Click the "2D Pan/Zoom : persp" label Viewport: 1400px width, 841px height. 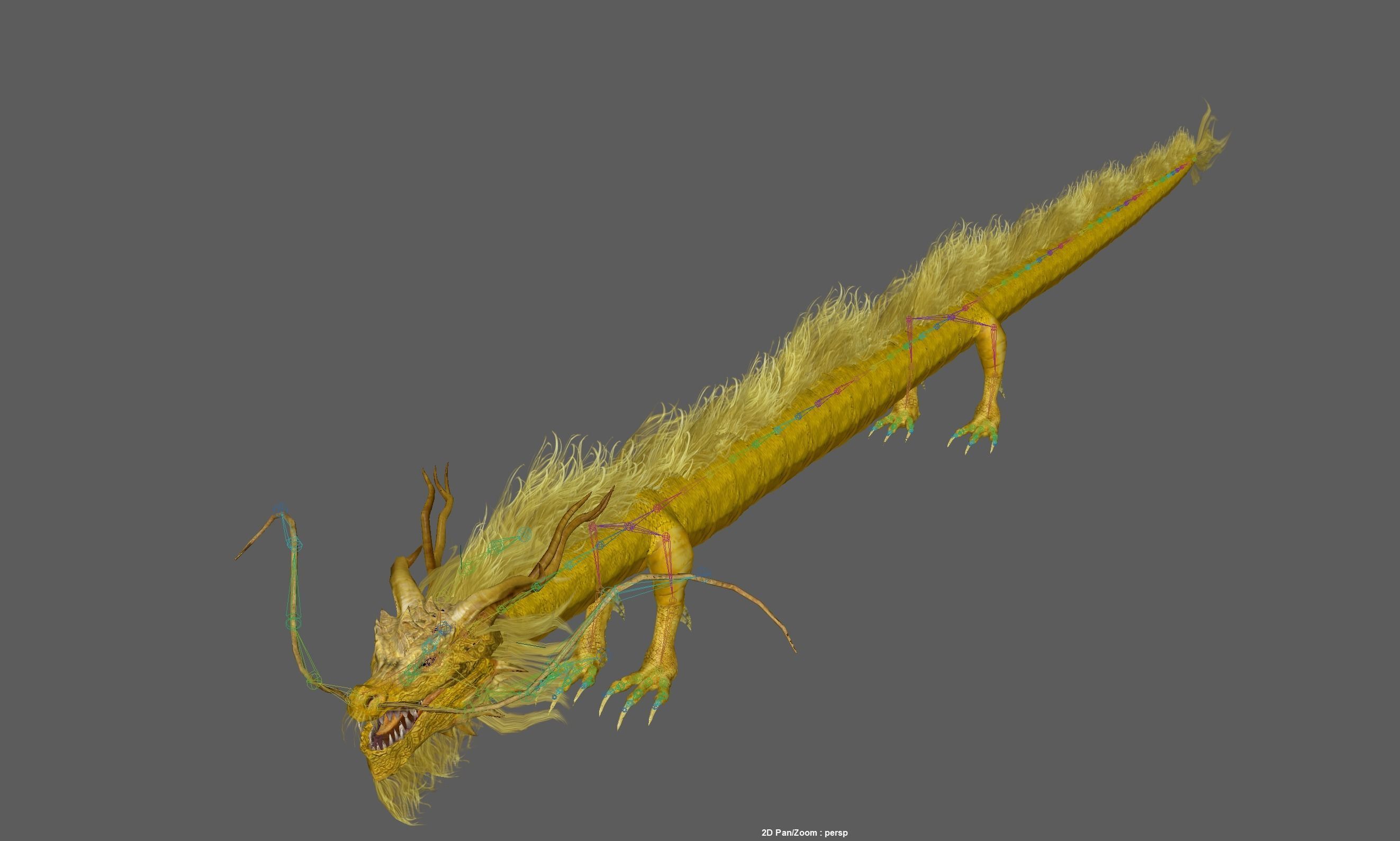[x=805, y=833]
